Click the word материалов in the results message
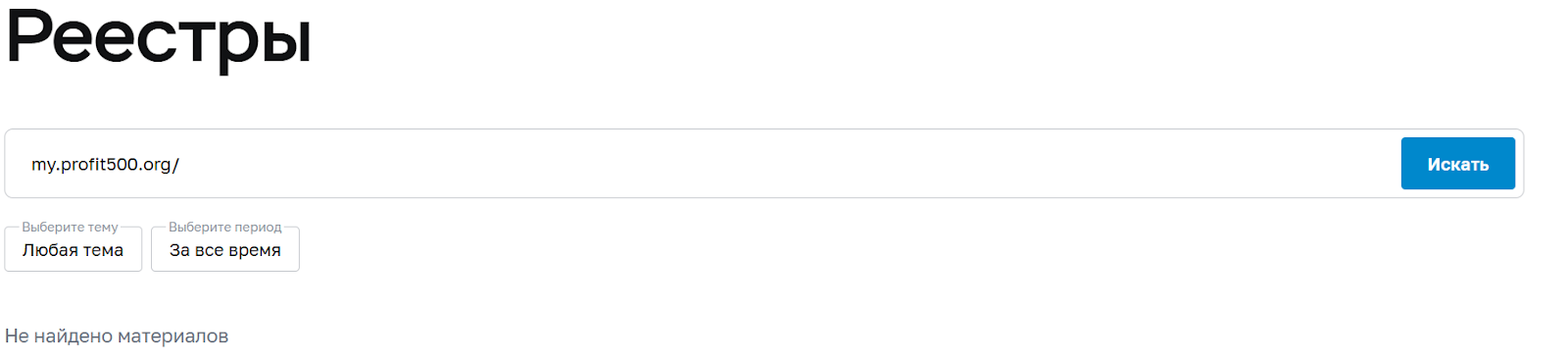This screenshot has width=1568, height=360. click(x=172, y=335)
